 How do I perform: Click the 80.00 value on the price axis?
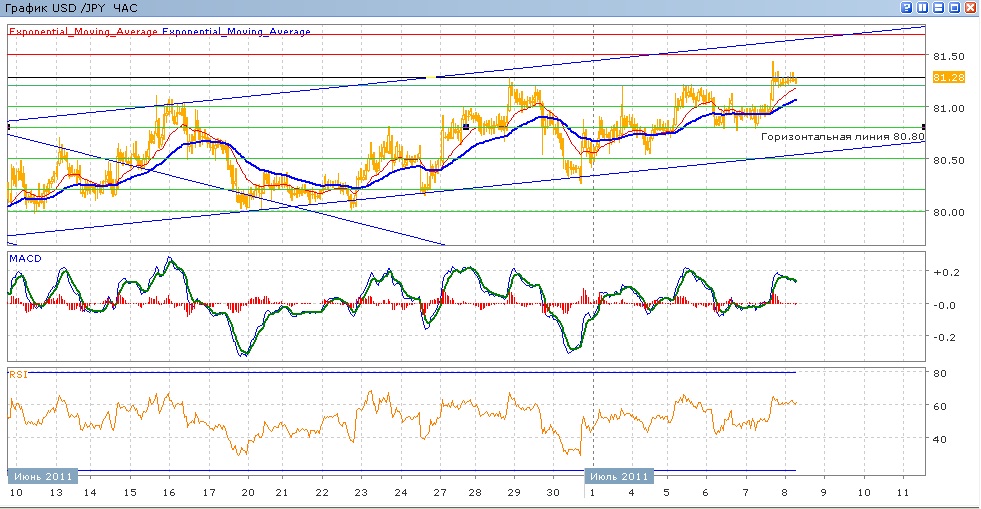947,212
